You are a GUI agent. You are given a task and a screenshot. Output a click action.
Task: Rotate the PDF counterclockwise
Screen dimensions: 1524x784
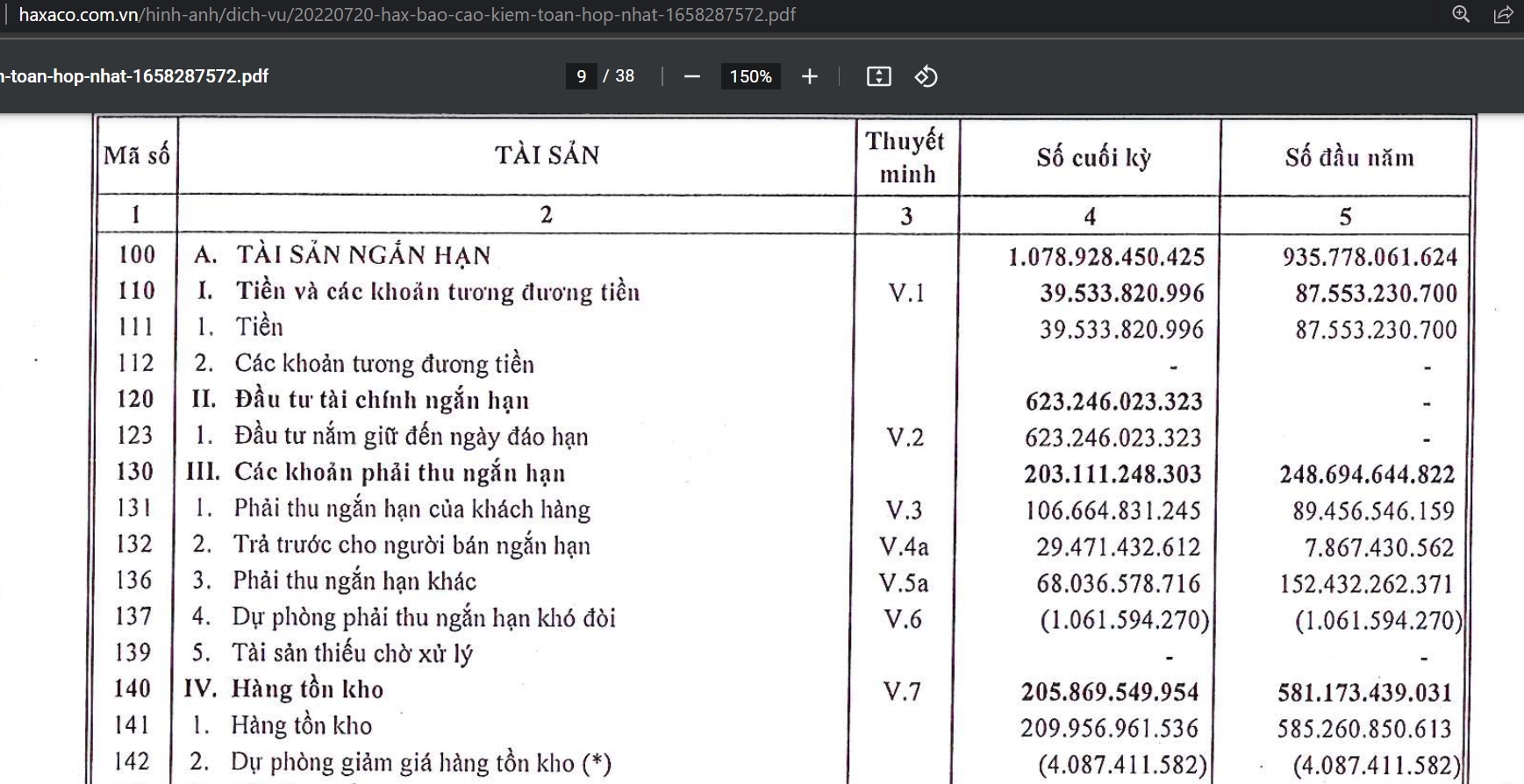click(x=927, y=76)
